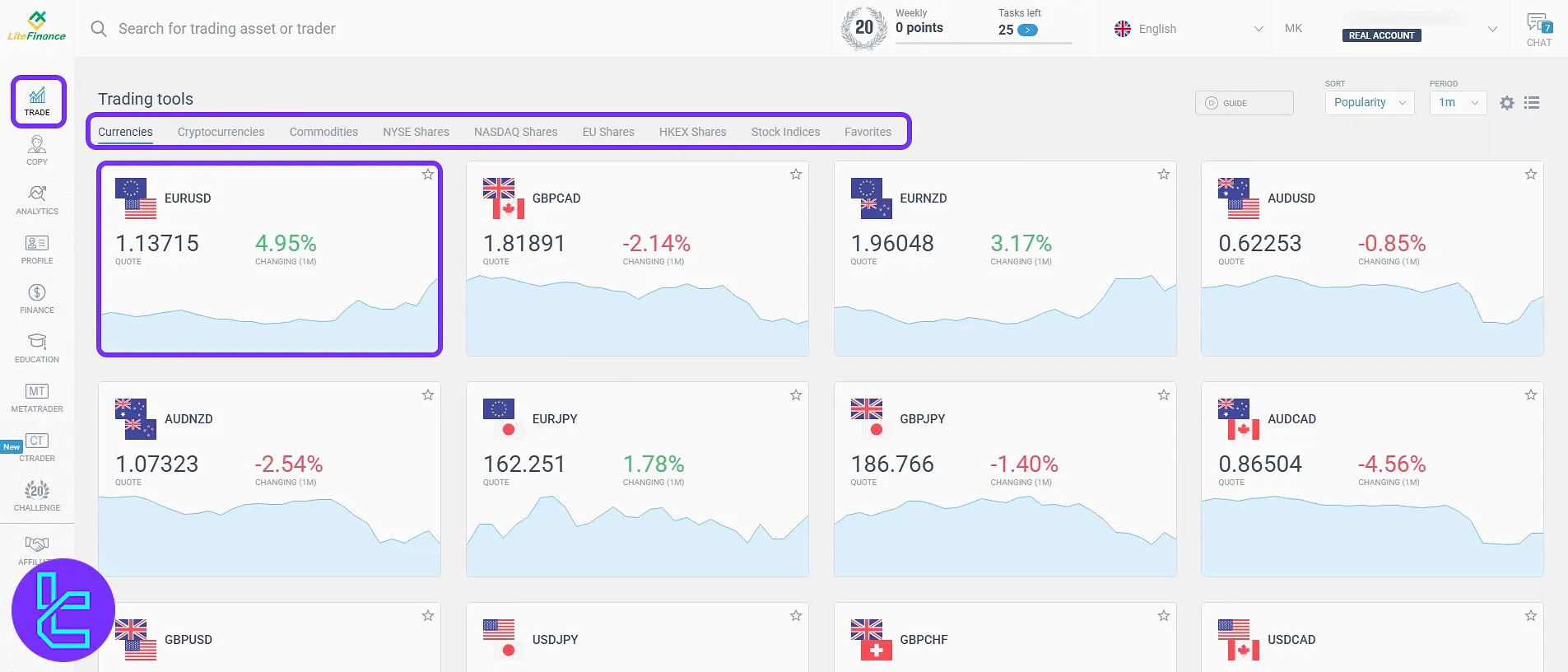Open the AUDUSD instrument name

(x=1291, y=198)
